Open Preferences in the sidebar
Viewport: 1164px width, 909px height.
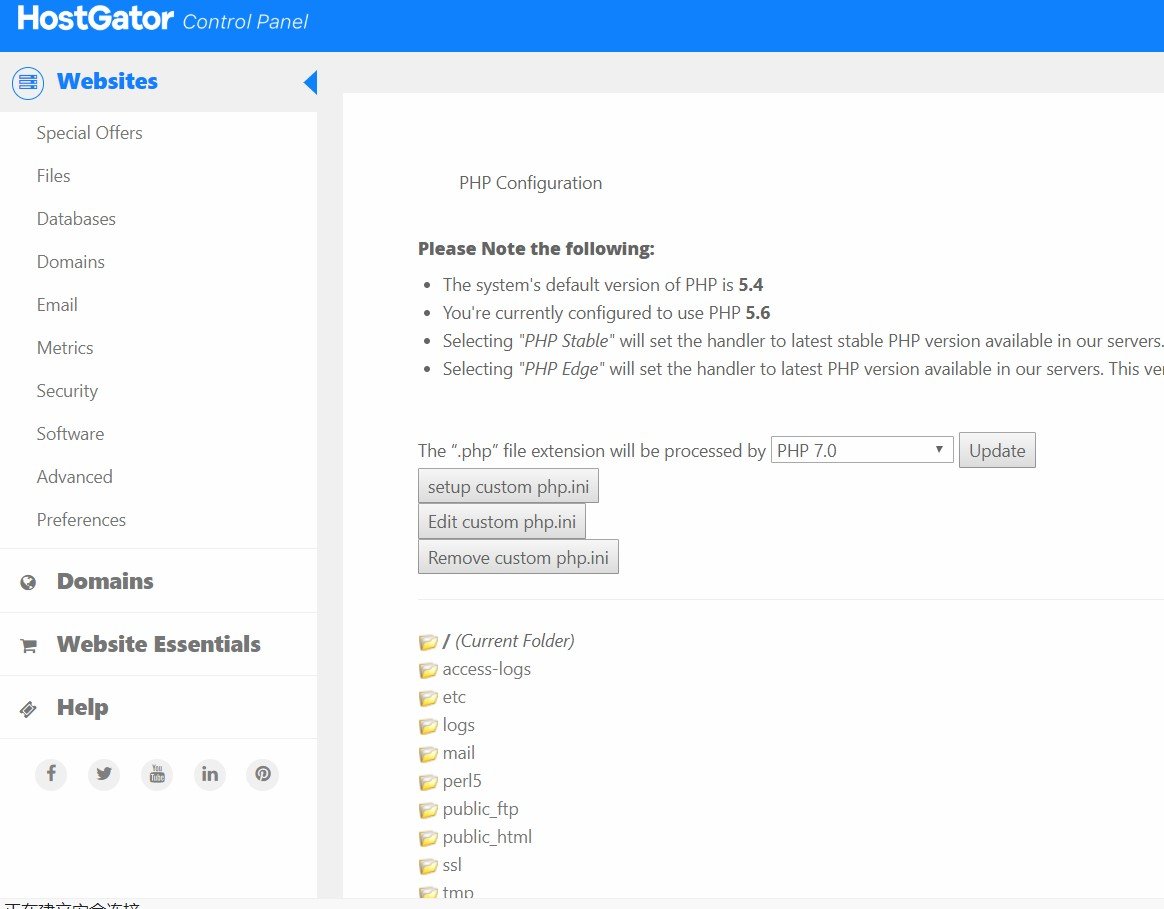pos(82,520)
